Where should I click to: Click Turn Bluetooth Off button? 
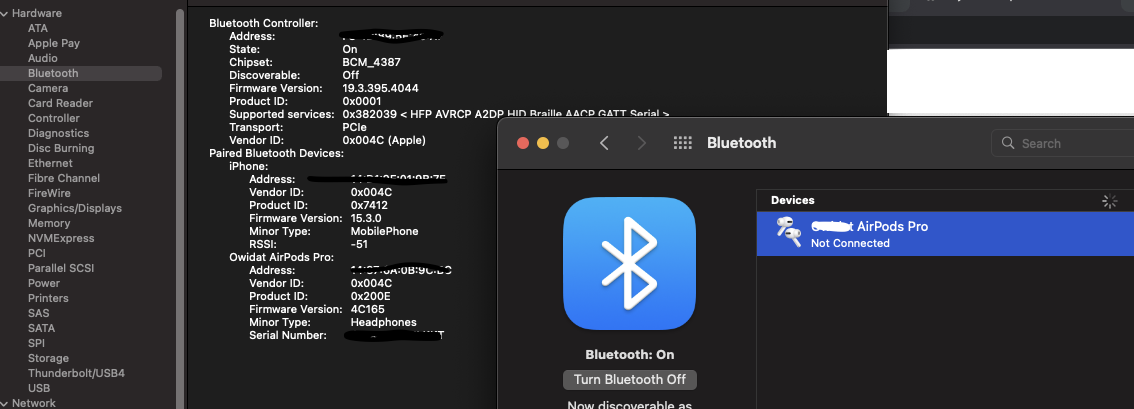pyautogui.click(x=629, y=379)
